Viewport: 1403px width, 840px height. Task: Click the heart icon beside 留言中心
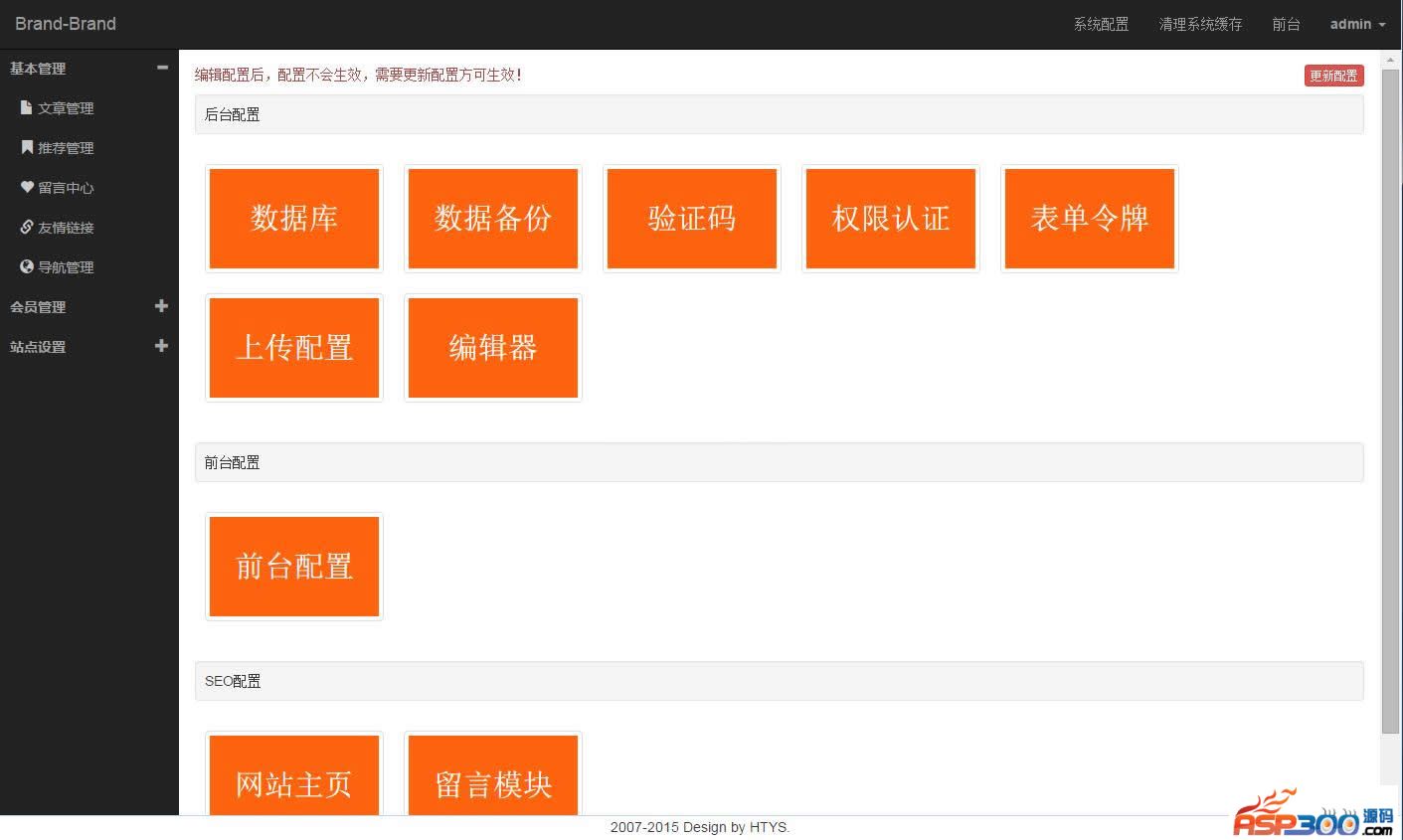(x=27, y=187)
